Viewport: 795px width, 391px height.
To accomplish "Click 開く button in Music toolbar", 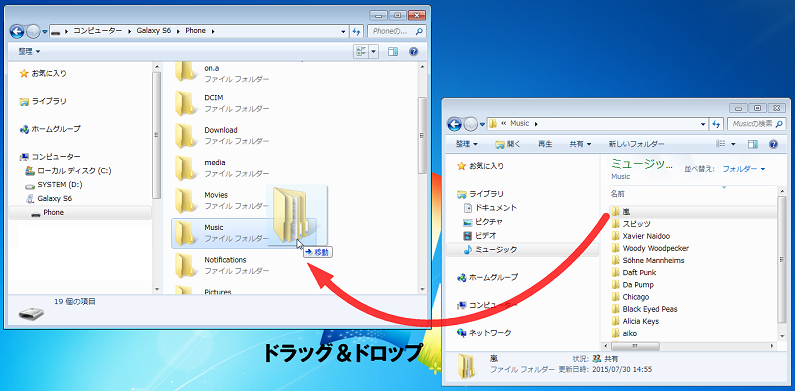I will click(508, 145).
